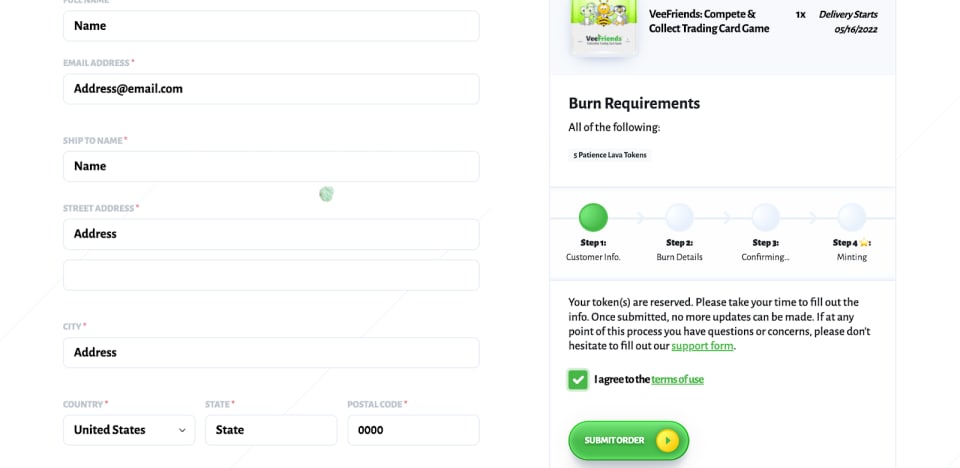Click the Step 4 Minting circle
The width and height of the screenshot is (960, 468).
coord(852,217)
